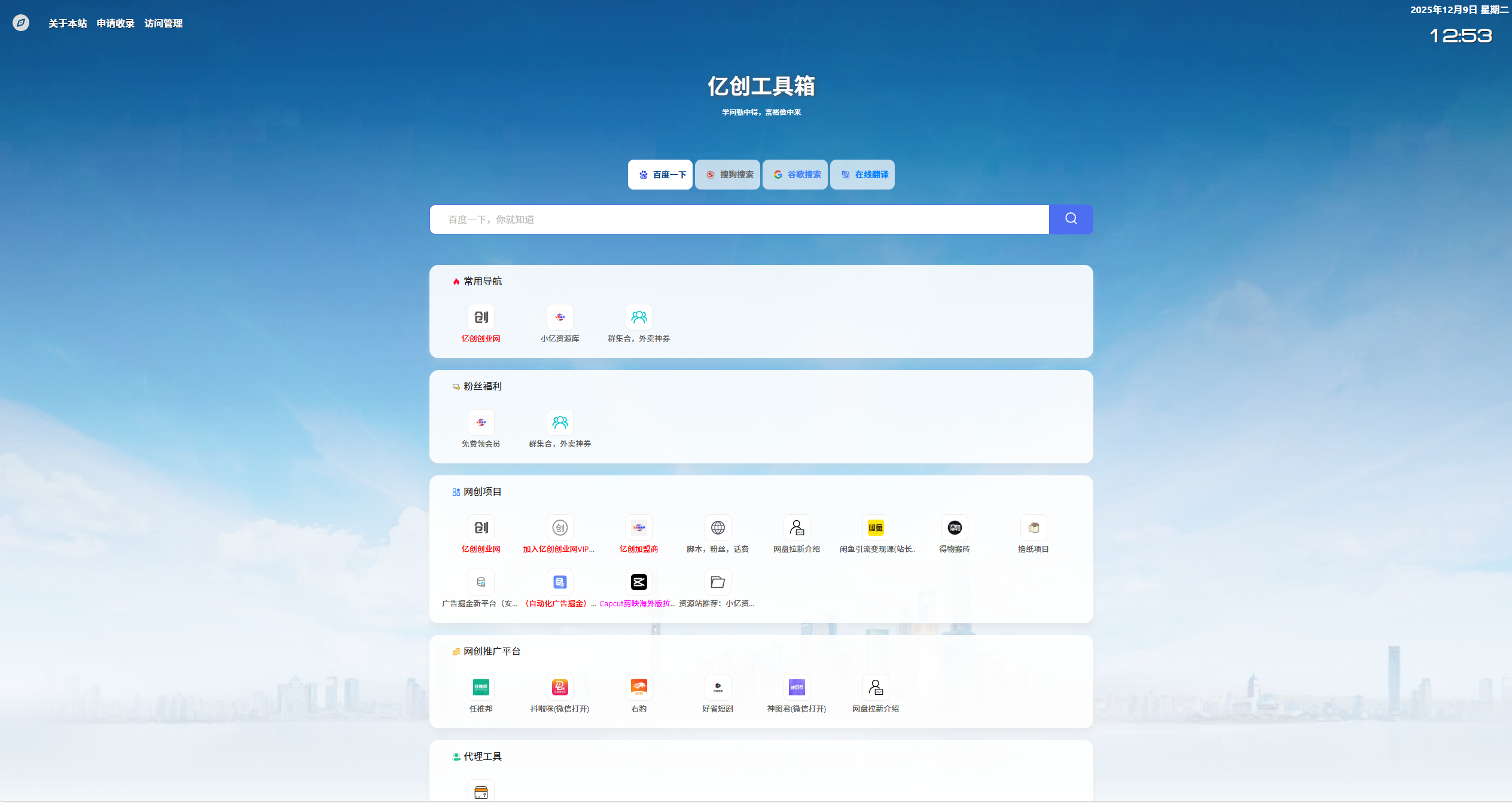Viewport: 1512px width, 803px height.
Task: Switch to 谷歌搜索 search mode
Action: point(795,174)
